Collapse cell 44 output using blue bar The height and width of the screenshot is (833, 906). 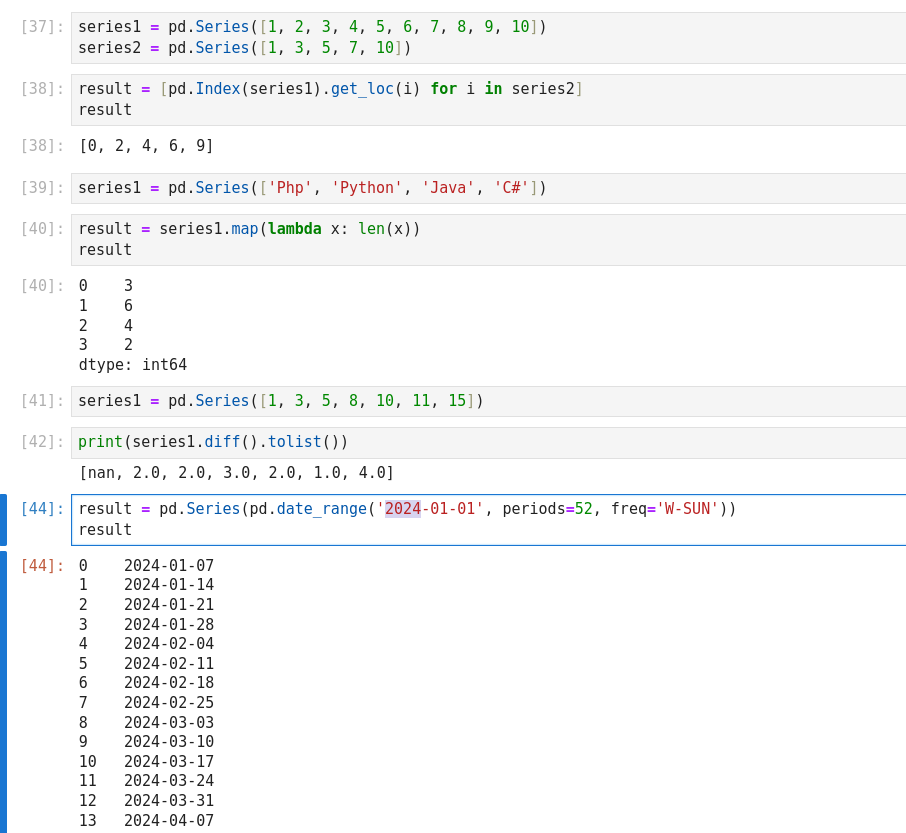click(x=3, y=690)
